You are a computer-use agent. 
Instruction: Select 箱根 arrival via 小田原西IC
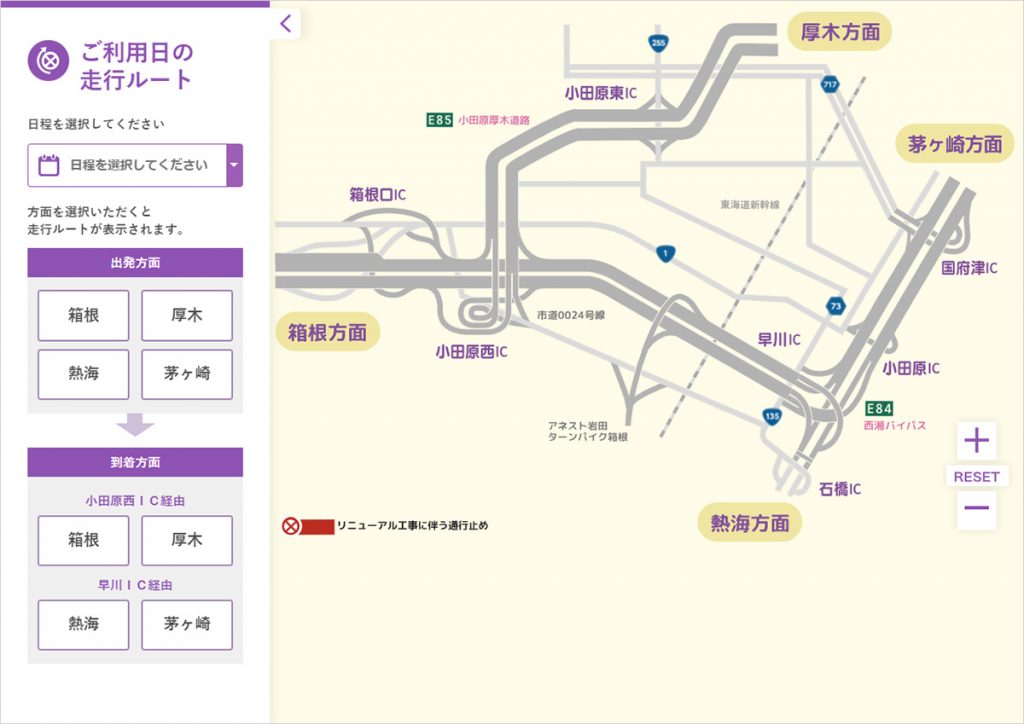tap(83, 540)
